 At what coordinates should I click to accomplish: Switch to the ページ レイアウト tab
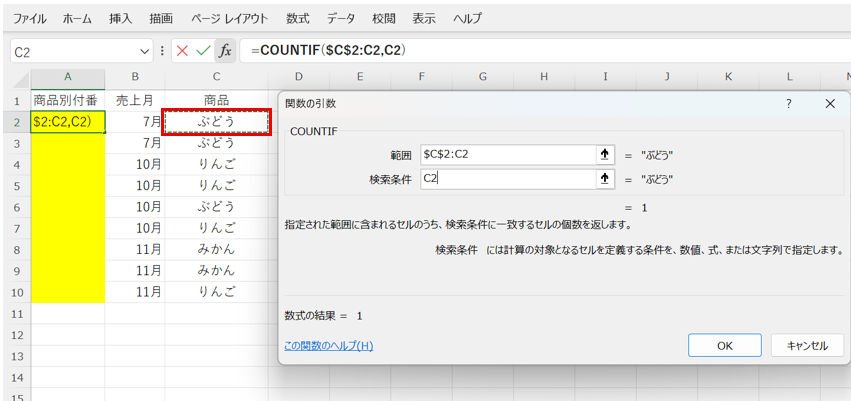point(229,18)
